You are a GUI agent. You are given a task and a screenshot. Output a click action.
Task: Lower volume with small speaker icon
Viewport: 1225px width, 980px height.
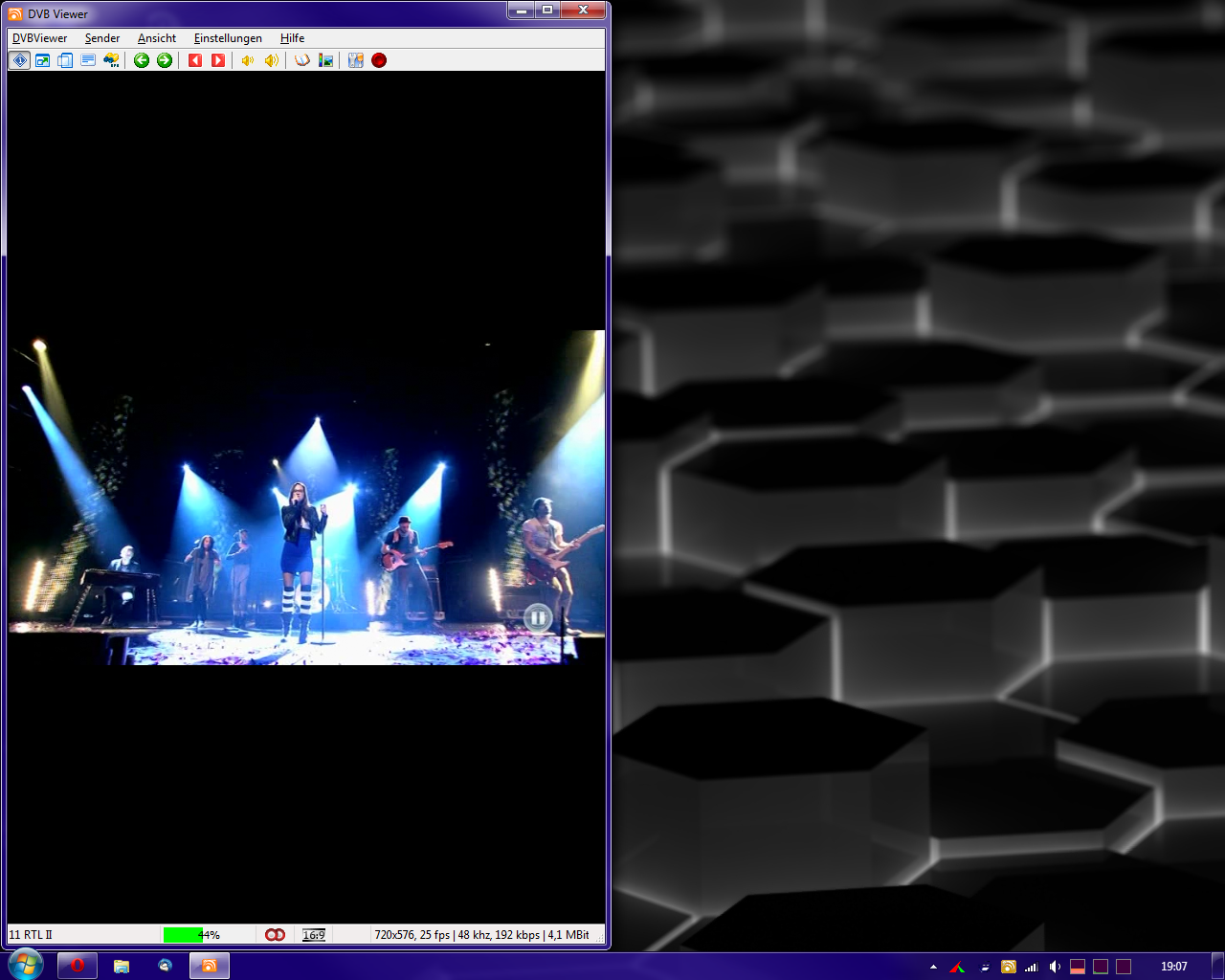pyautogui.click(x=248, y=60)
